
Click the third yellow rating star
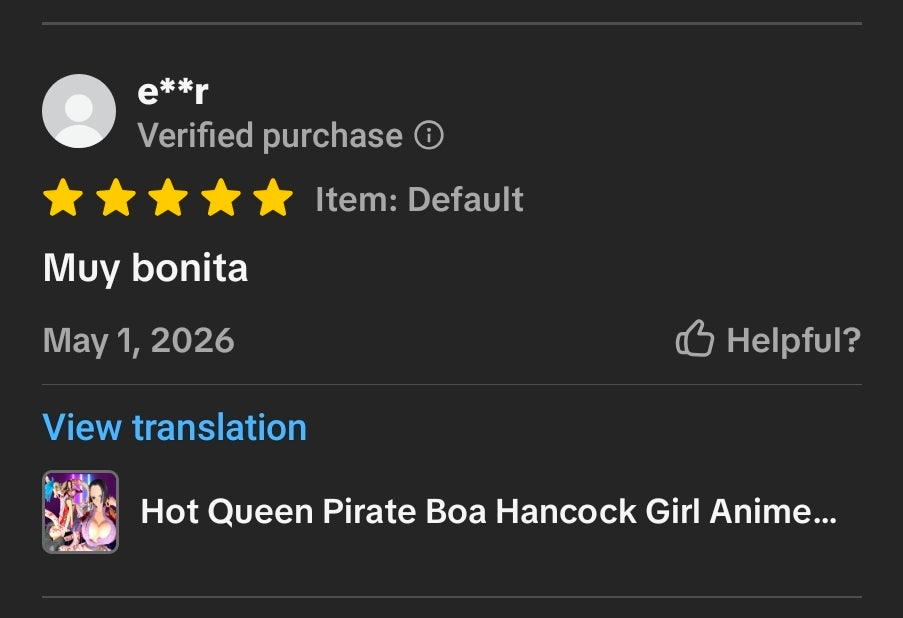point(168,198)
